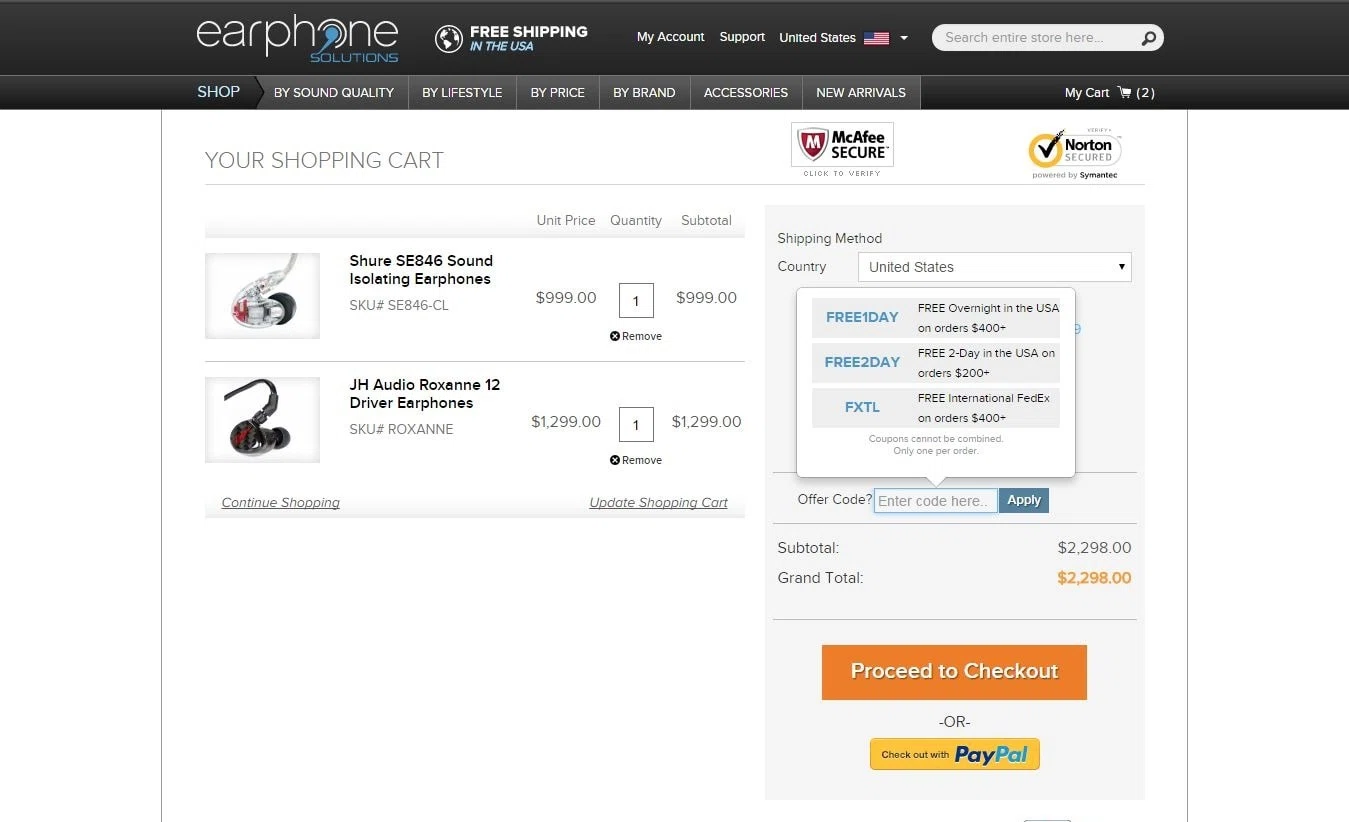The width and height of the screenshot is (1349, 822).
Task: Click the McAfee Secure badge
Action: click(842, 146)
